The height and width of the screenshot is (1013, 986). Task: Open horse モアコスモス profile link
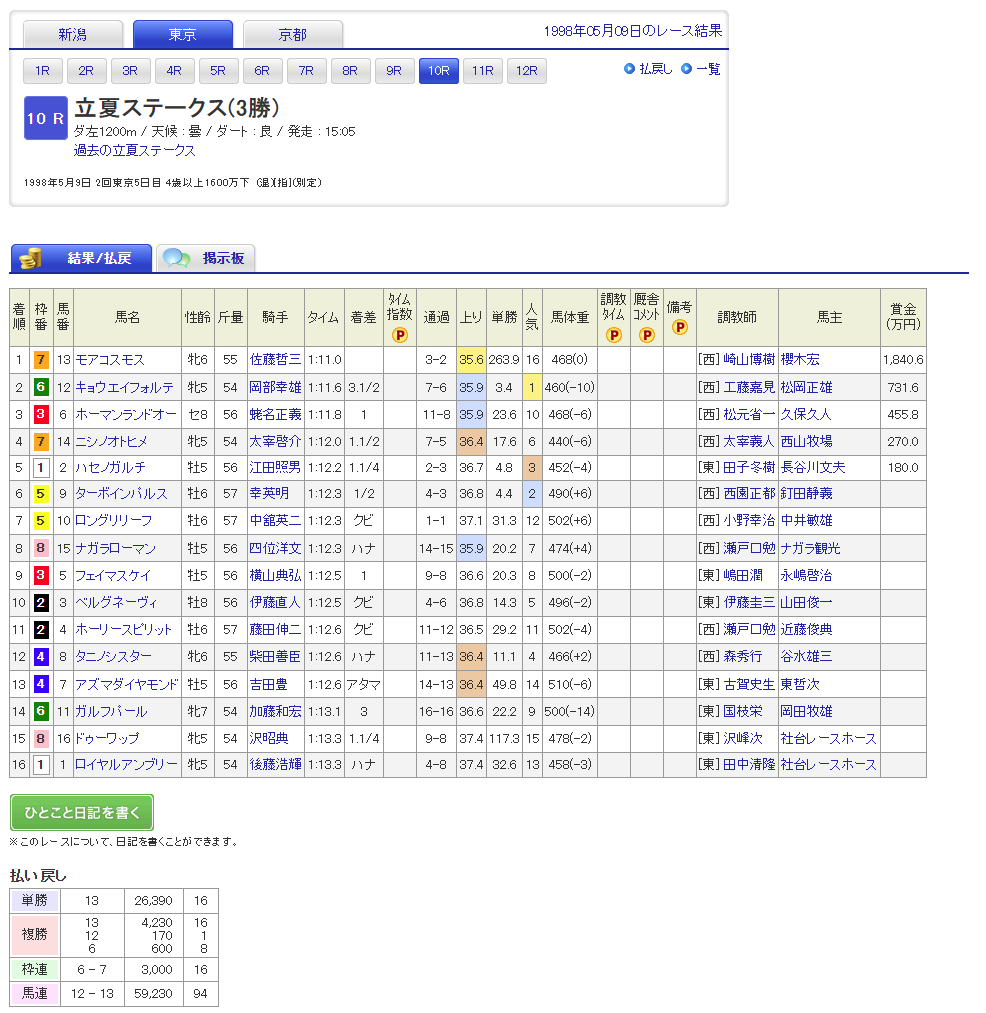click(110, 360)
